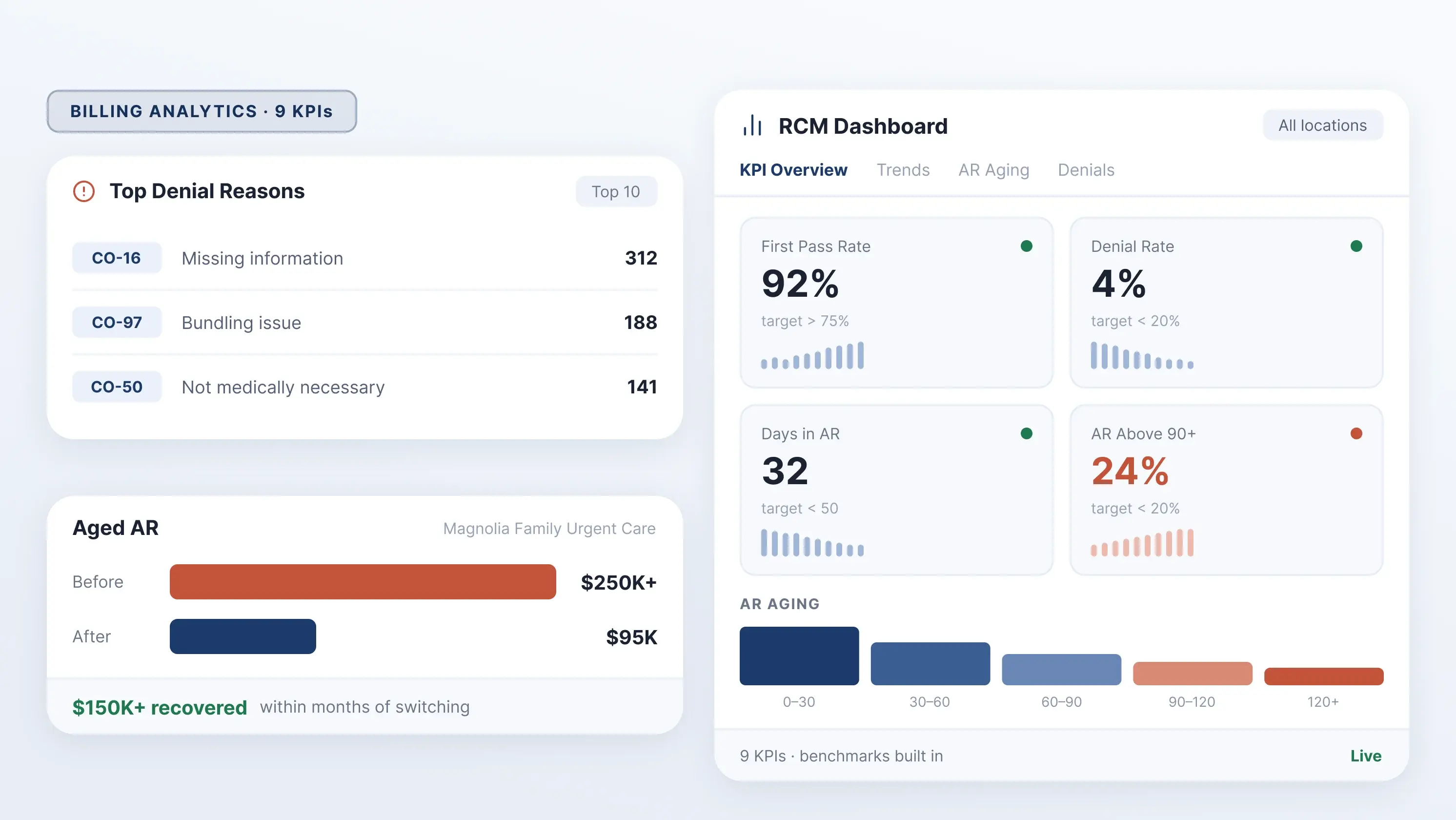Click the 312 denial count
The width and height of the screenshot is (1456, 820).
click(x=641, y=258)
